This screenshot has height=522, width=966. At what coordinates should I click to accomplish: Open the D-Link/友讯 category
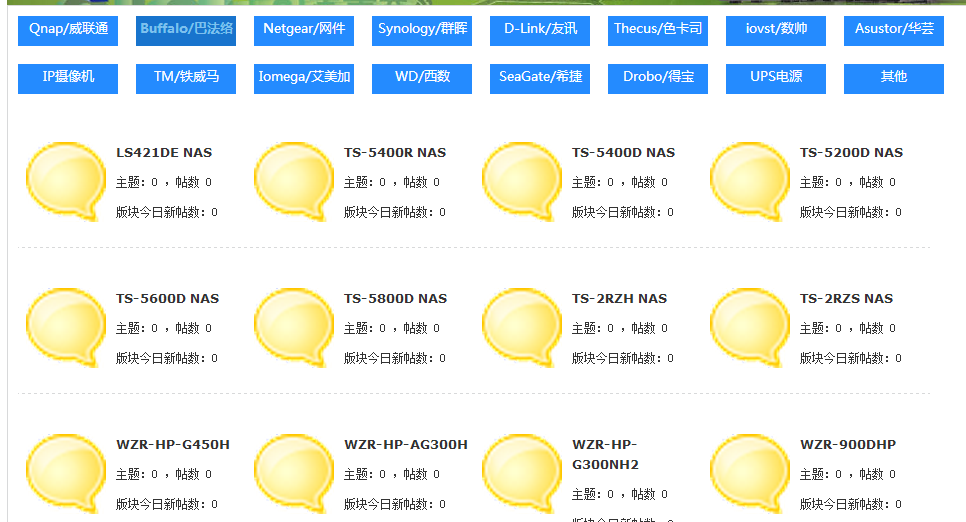click(x=540, y=31)
